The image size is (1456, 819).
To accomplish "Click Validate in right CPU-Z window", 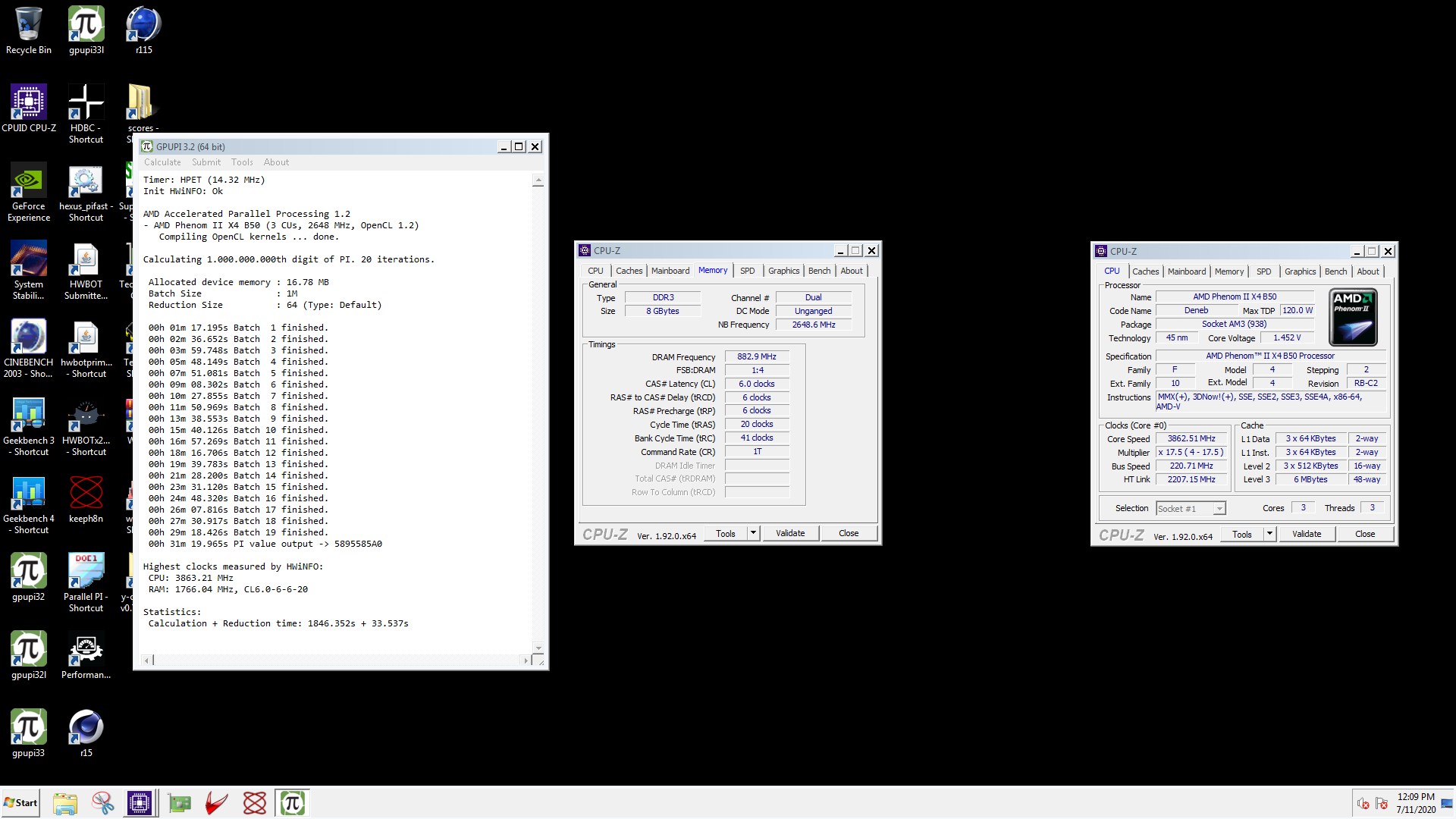I will 1307,534.
